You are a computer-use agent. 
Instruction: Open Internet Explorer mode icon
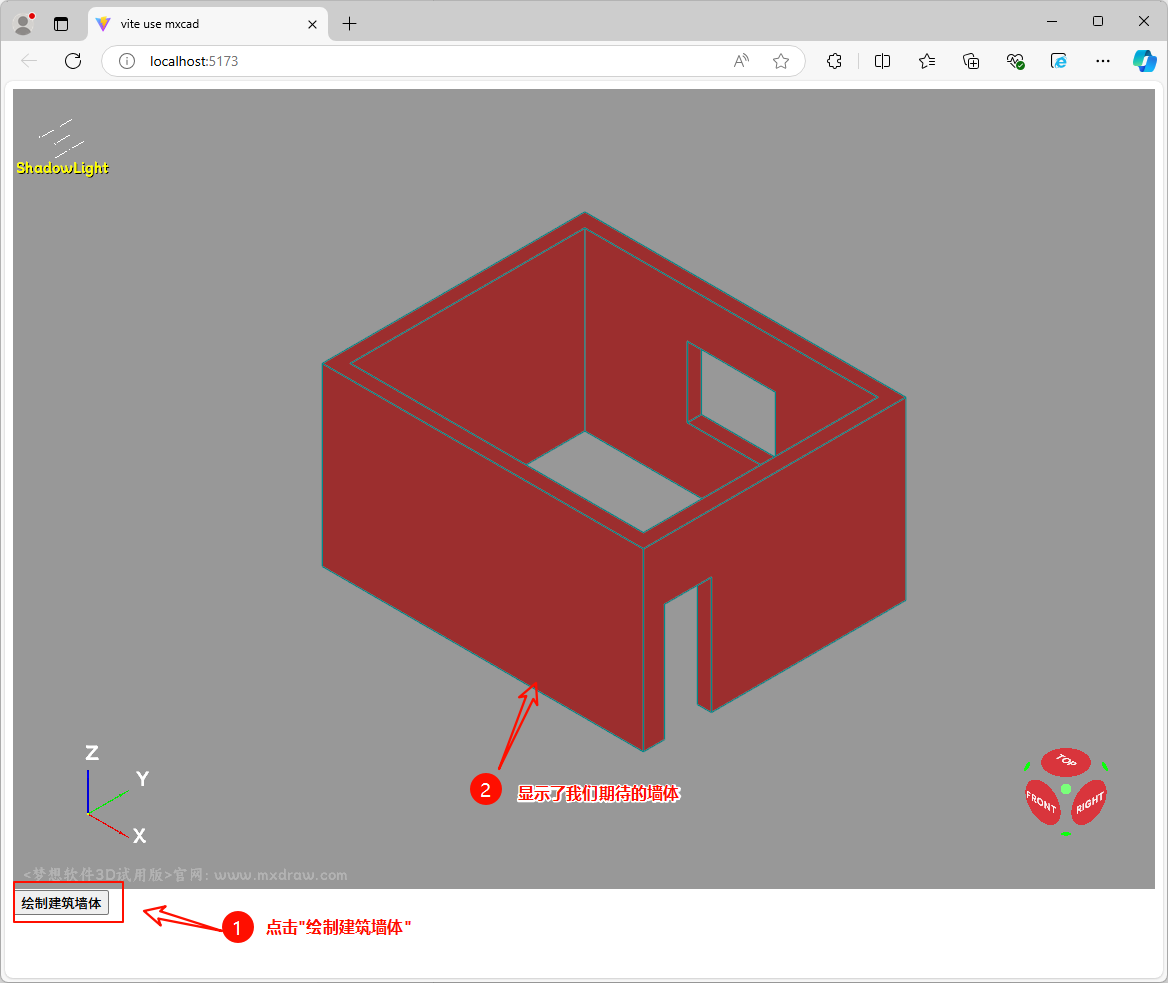(x=1058, y=61)
